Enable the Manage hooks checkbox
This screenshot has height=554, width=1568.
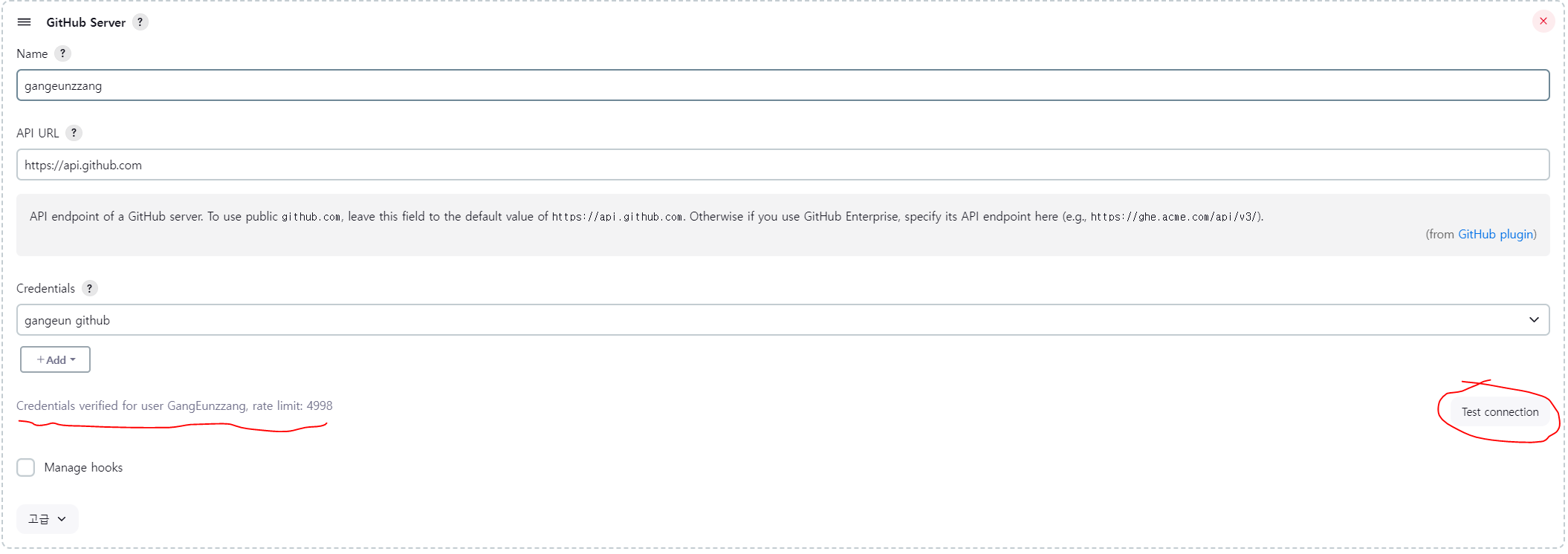[26, 467]
